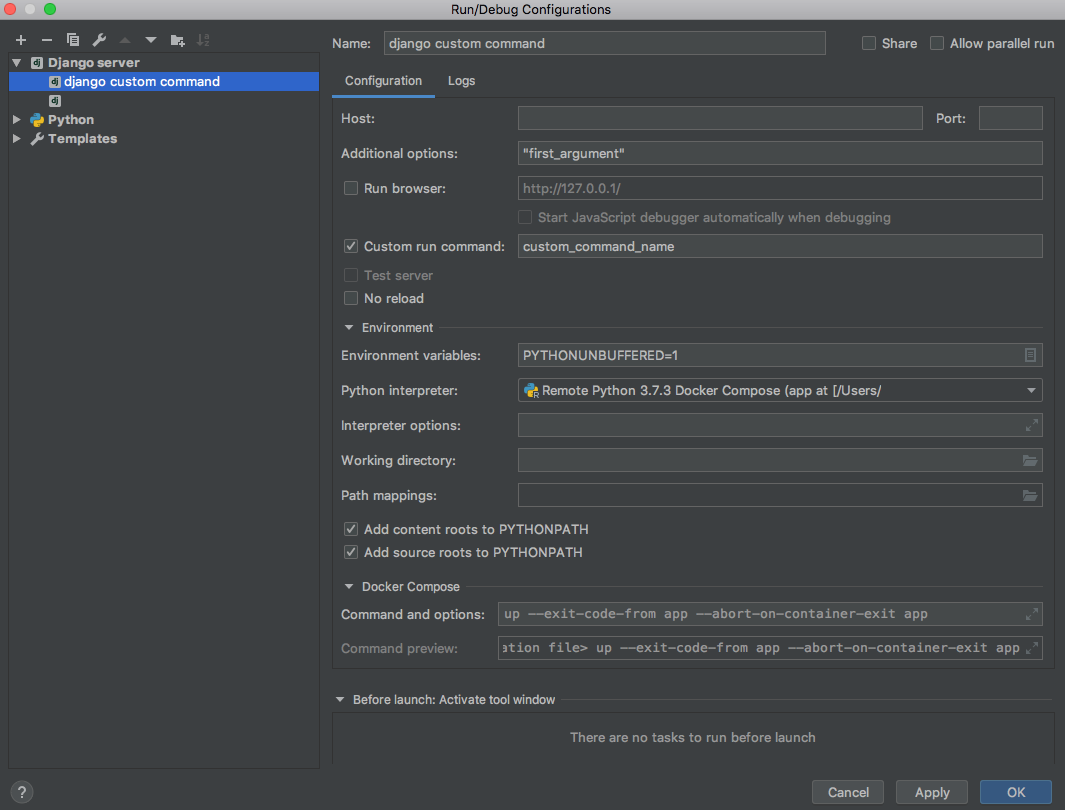Screen dimensions: 1065x810
Task: Open help with question mark button
Action: pos(22,792)
